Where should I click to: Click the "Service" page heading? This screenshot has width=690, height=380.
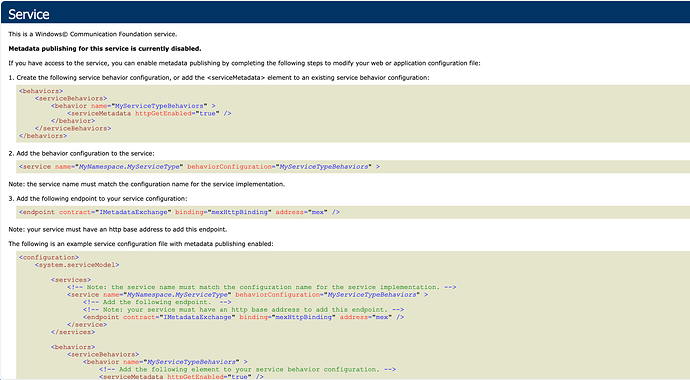(x=29, y=14)
